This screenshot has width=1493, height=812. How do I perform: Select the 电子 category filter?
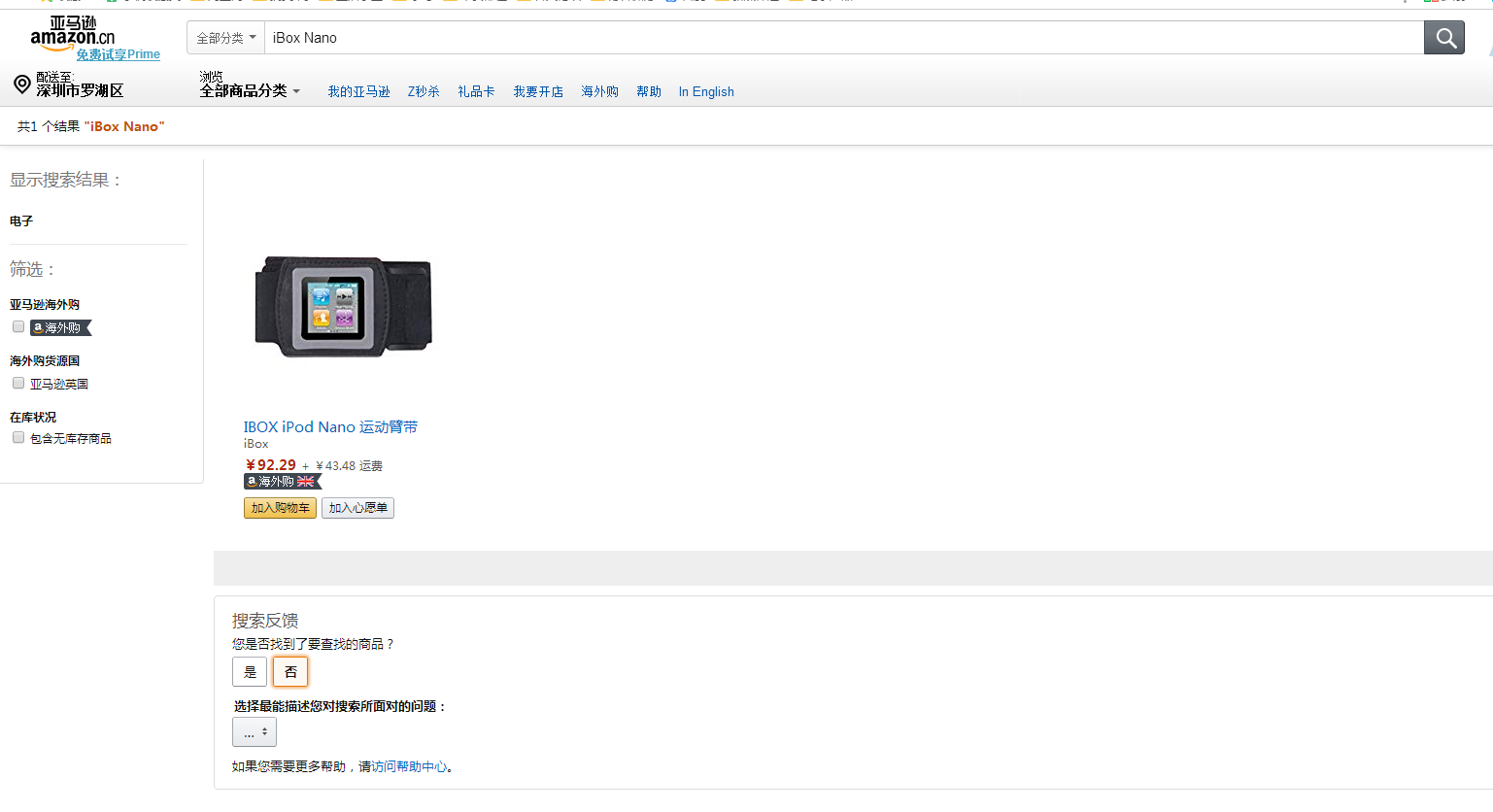[x=21, y=221]
